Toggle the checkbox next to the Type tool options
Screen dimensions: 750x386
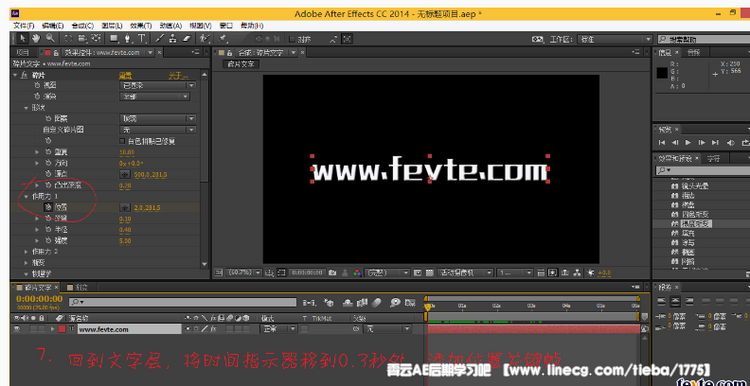click(292, 39)
